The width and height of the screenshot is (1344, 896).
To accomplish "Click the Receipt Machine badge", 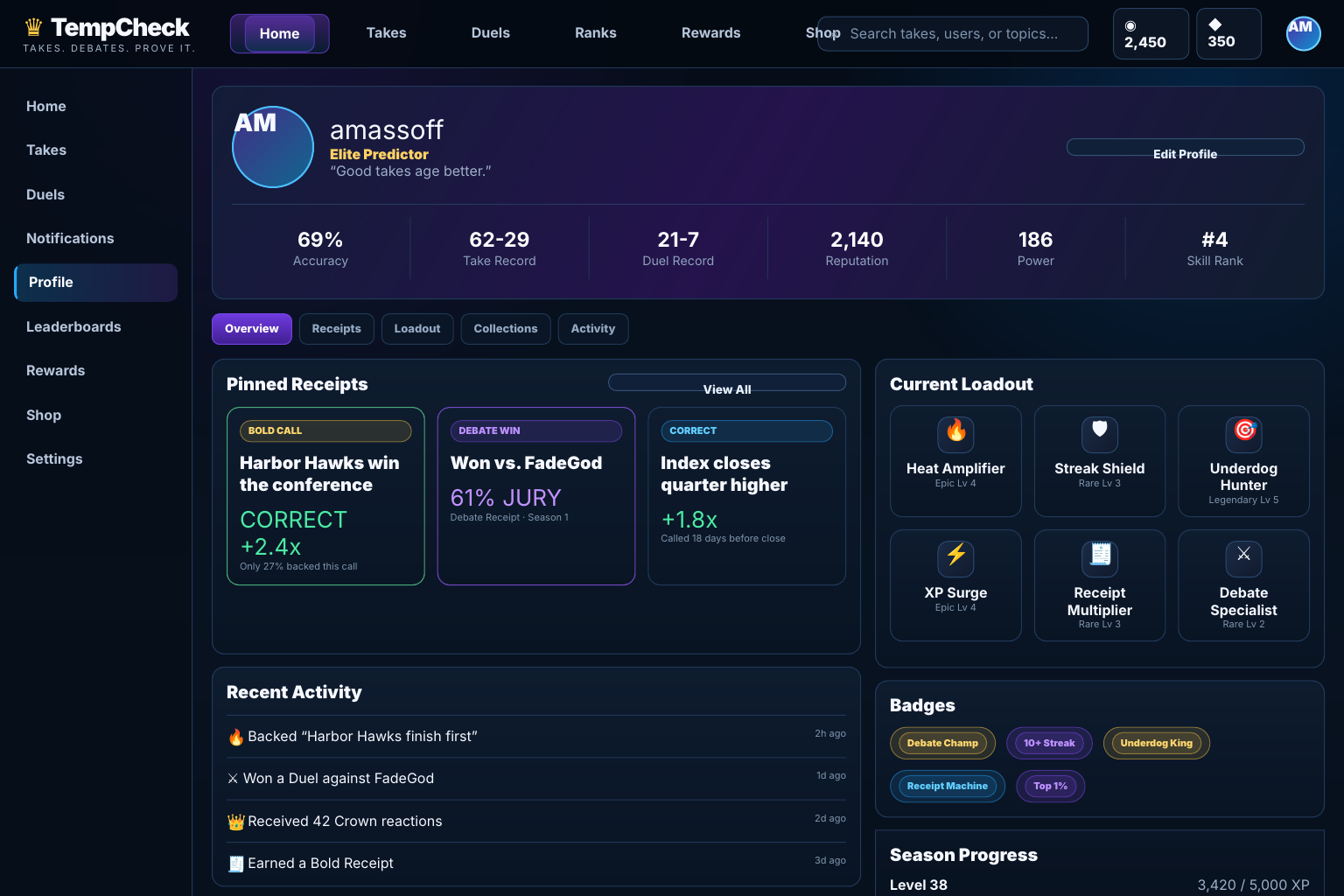I will [948, 787].
